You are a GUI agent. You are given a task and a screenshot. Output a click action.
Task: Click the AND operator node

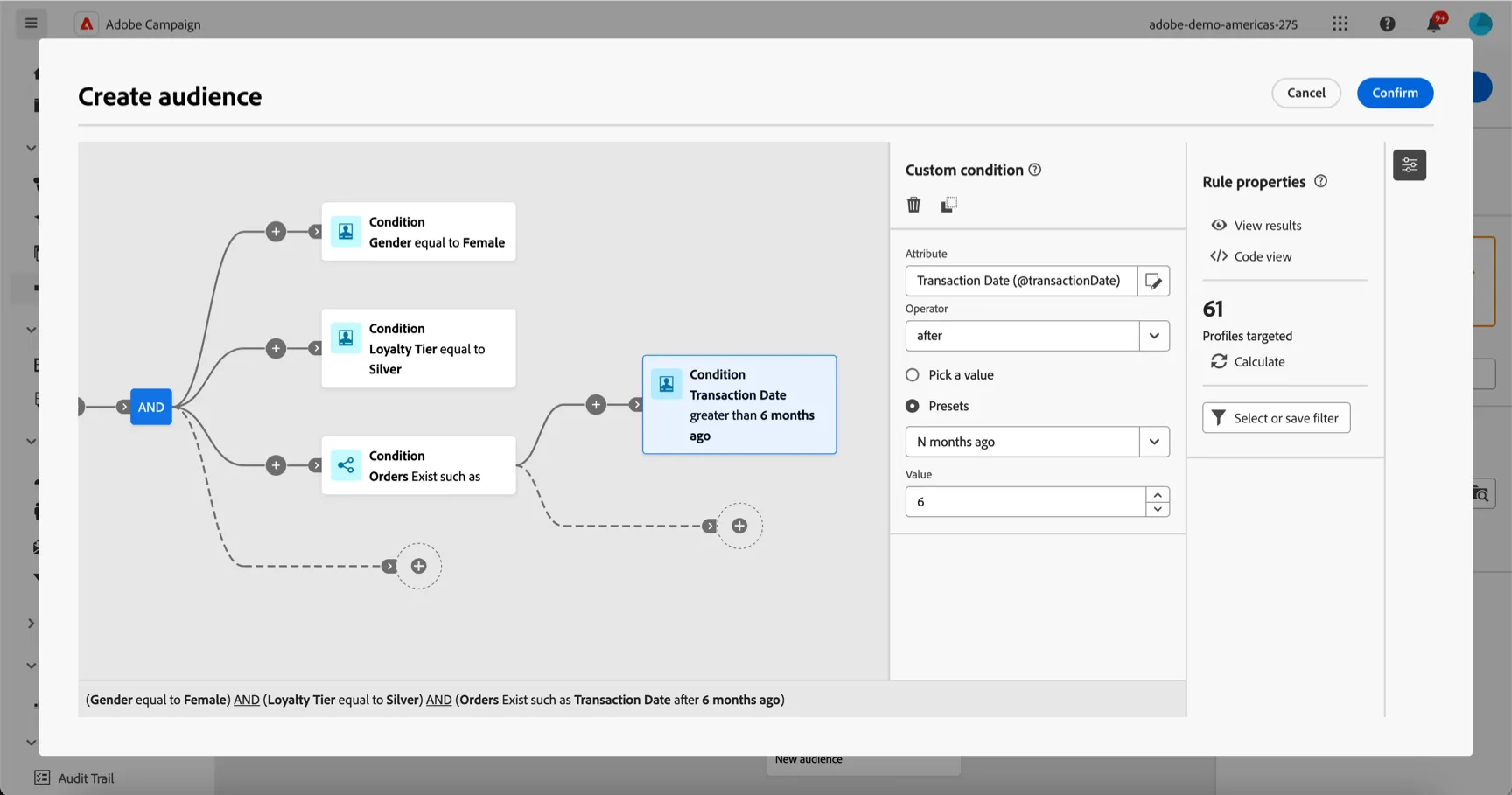pos(151,407)
